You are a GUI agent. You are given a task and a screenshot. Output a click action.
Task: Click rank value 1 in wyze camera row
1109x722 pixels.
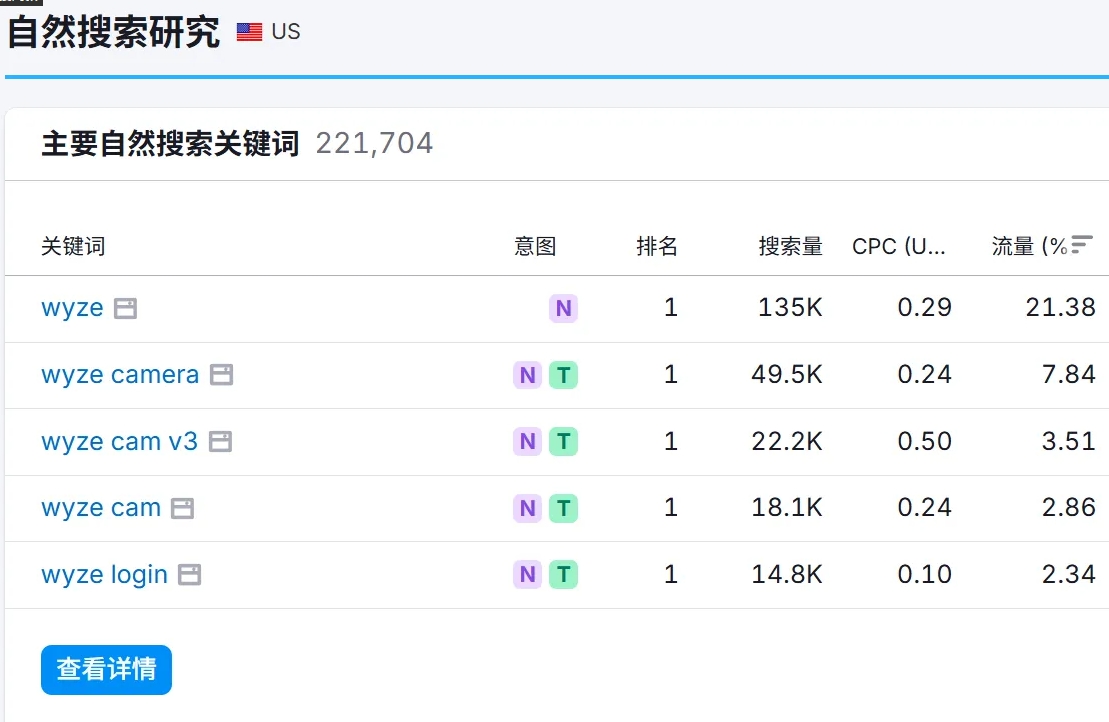670,374
